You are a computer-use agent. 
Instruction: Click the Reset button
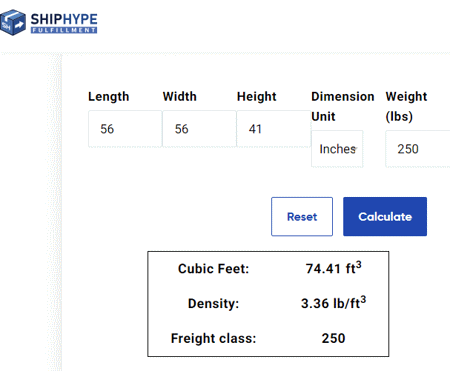(x=302, y=217)
